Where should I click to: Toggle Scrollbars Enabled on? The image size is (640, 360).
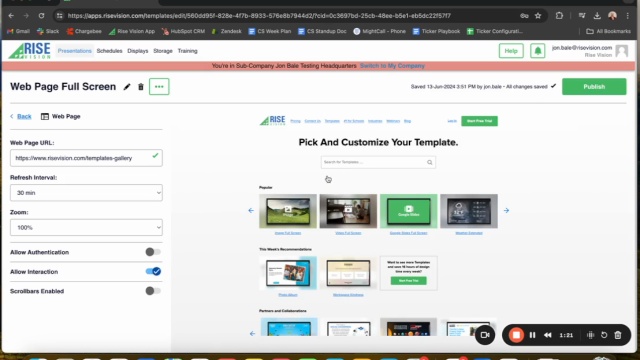click(x=153, y=291)
